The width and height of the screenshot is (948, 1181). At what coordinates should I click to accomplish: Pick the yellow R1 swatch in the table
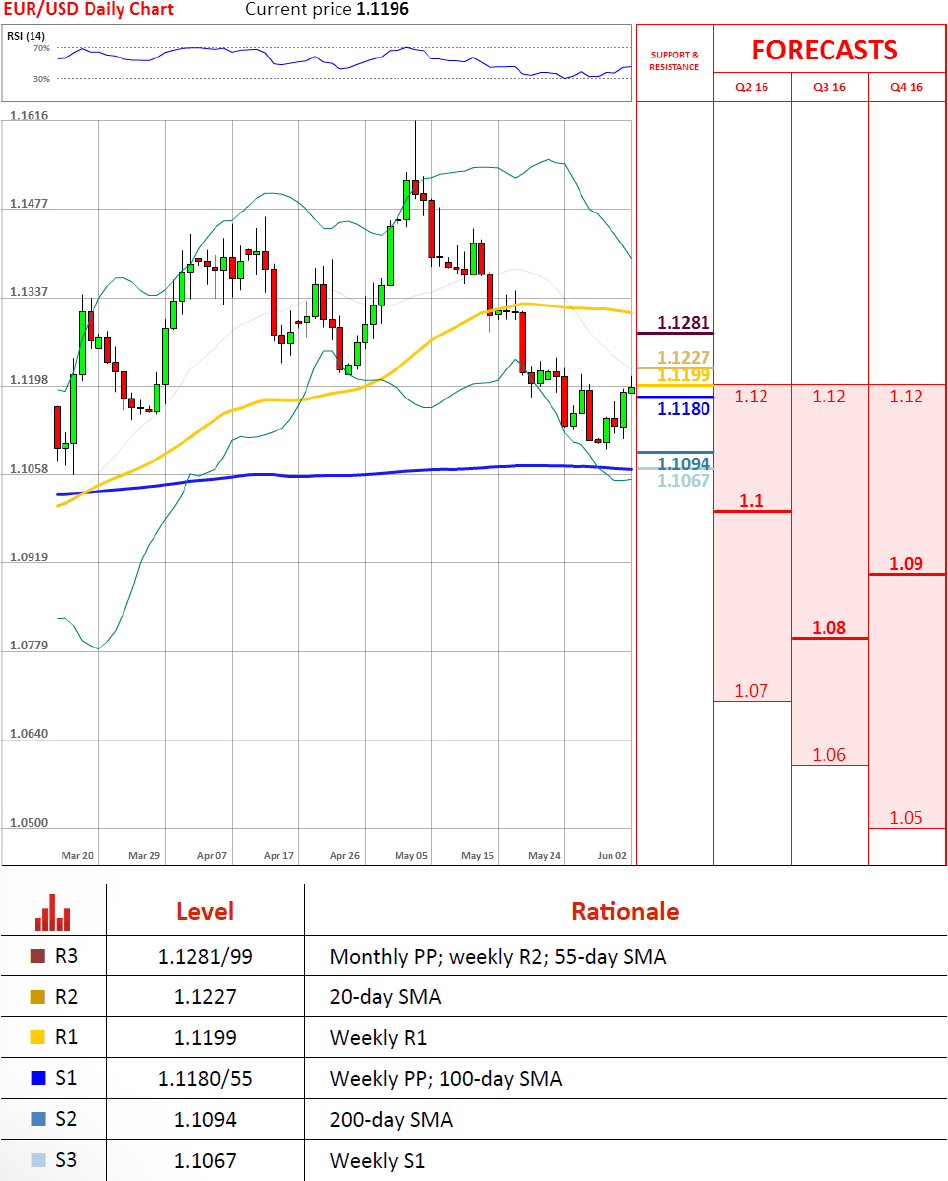pyautogui.click(x=38, y=1038)
